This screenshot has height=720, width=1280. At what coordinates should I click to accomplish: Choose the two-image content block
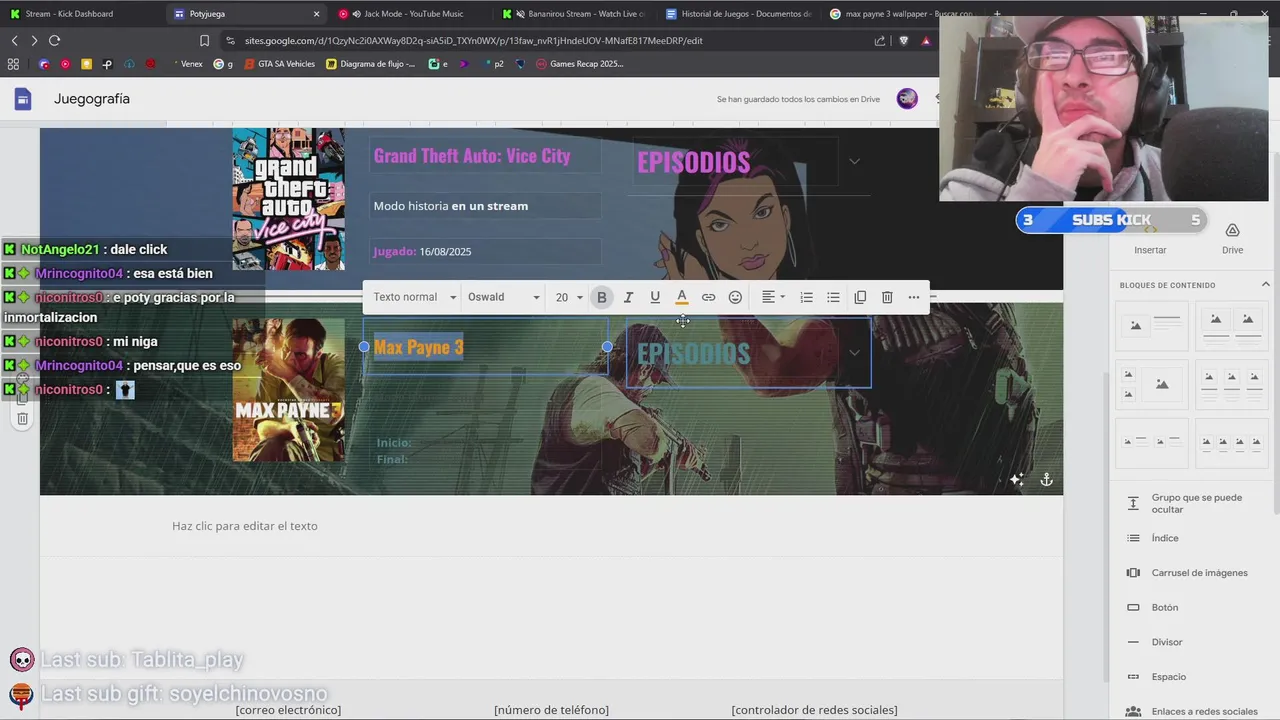(x=1232, y=326)
